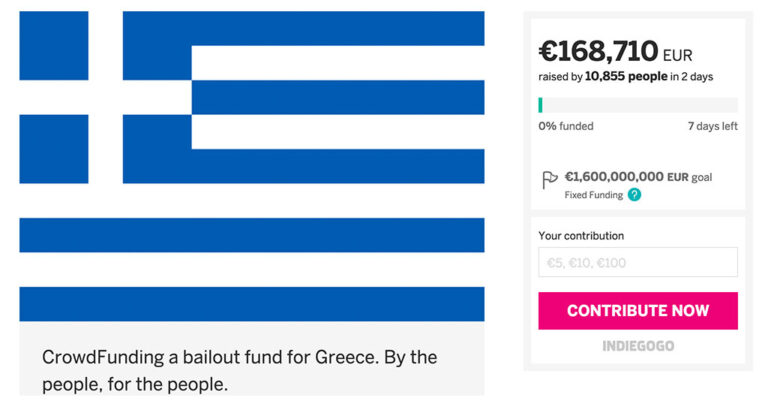Click the 10,855 people backers count
This screenshot has width=768, height=404.
point(626,76)
